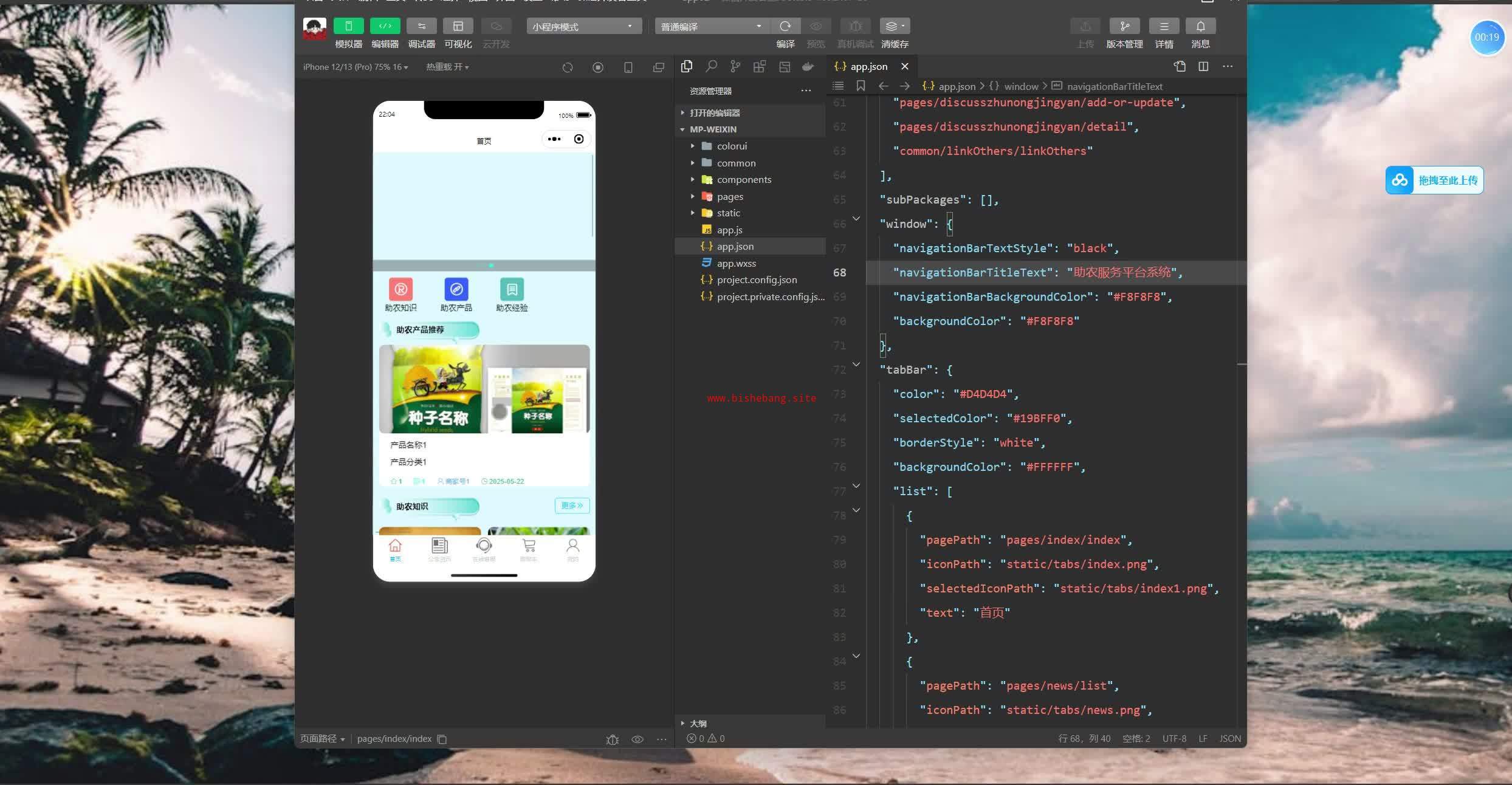Open version management
The height and width of the screenshot is (785, 1512).
(1124, 26)
